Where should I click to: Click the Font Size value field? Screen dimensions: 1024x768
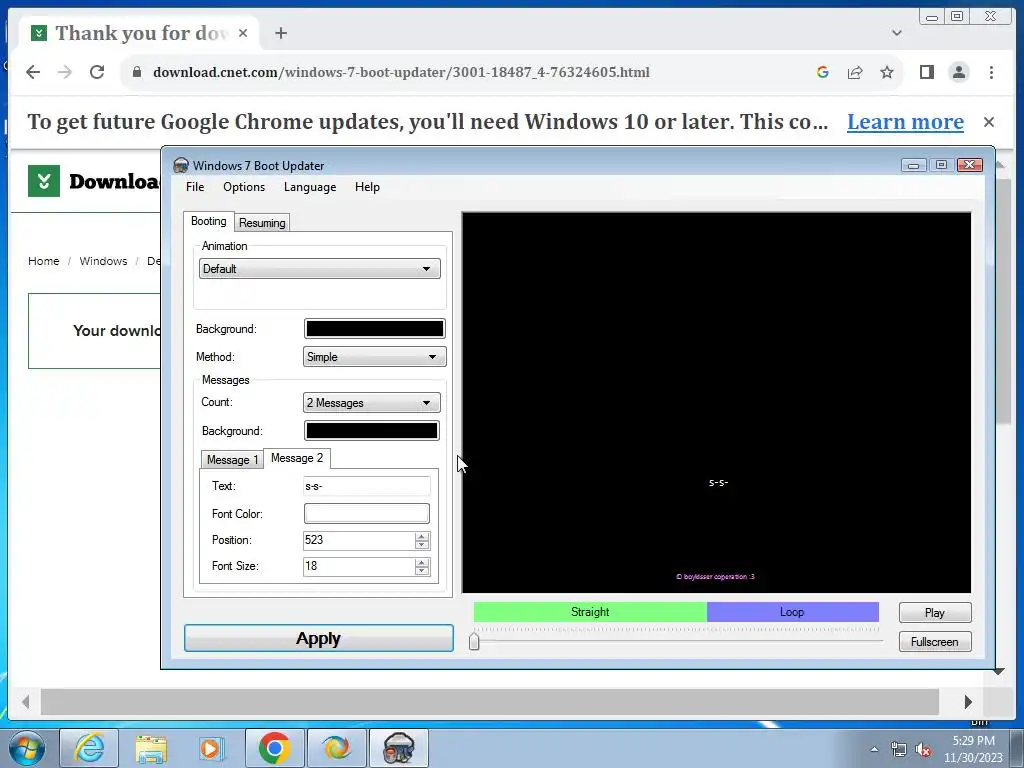(x=359, y=566)
